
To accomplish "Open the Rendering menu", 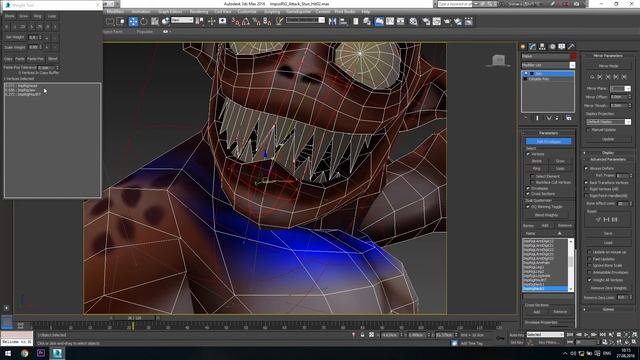I will [x=199, y=12].
